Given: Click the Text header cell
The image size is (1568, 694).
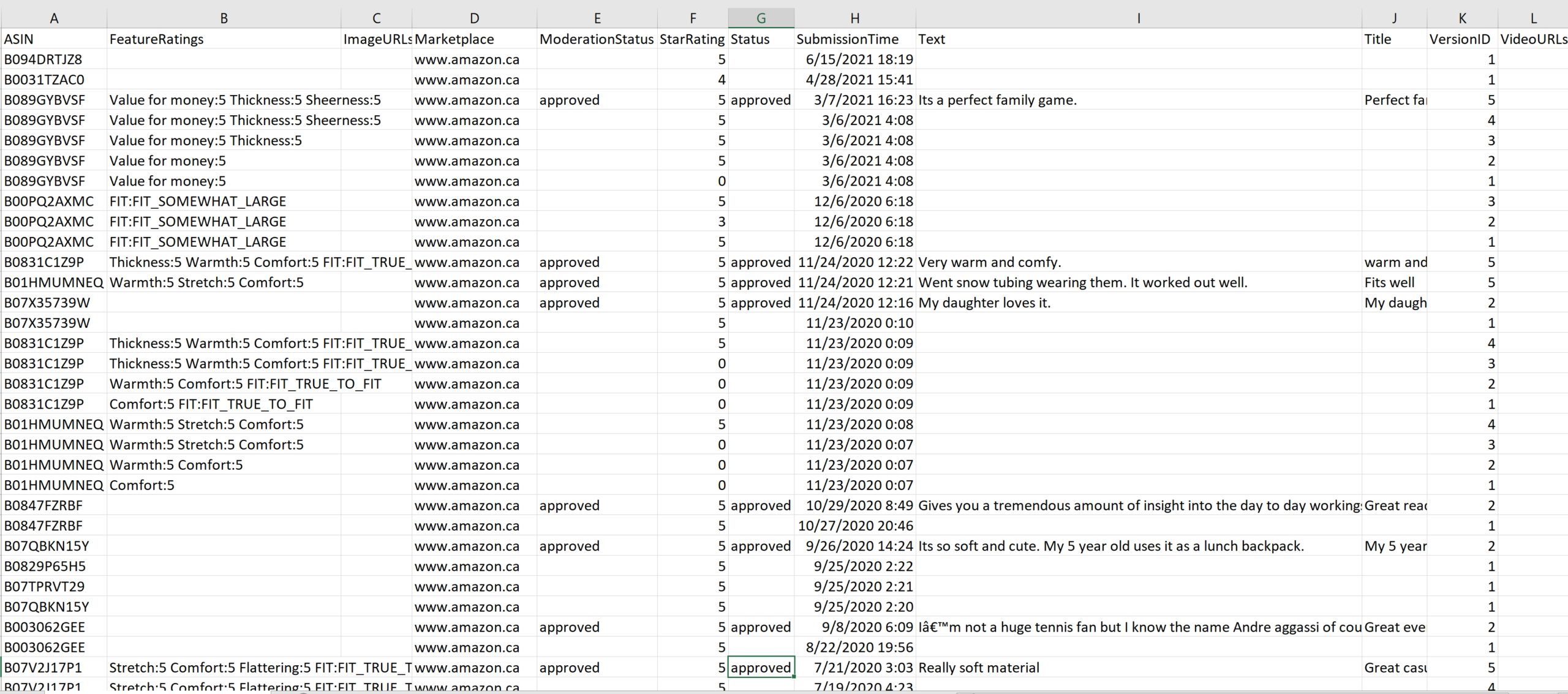Looking at the screenshot, I should point(1139,39).
